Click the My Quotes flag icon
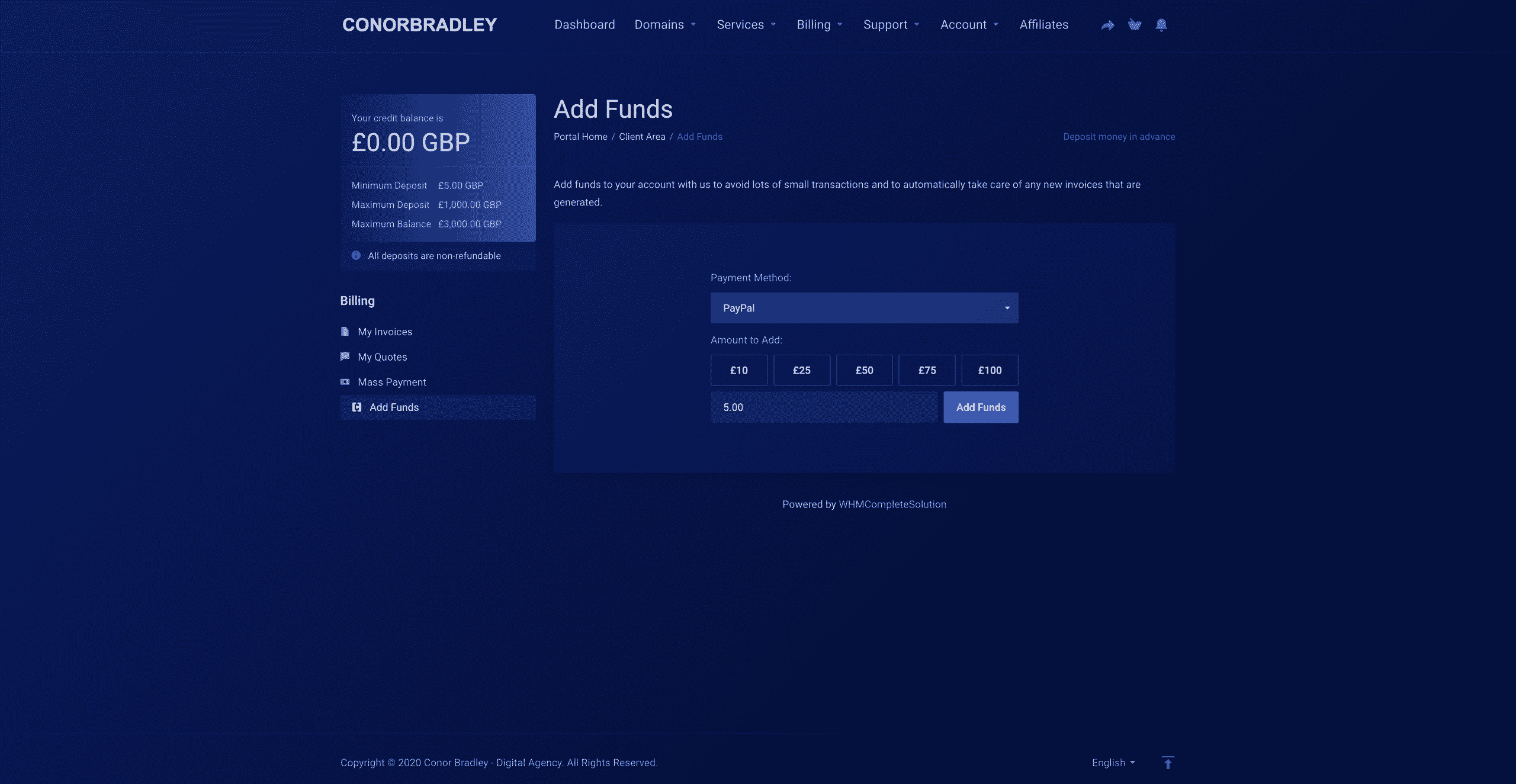Screen dimensions: 1516x784 345,356
